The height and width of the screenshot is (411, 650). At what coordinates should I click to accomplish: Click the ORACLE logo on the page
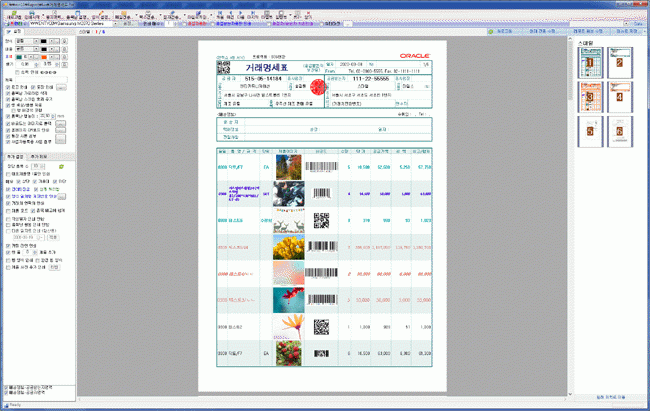pos(415,56)
